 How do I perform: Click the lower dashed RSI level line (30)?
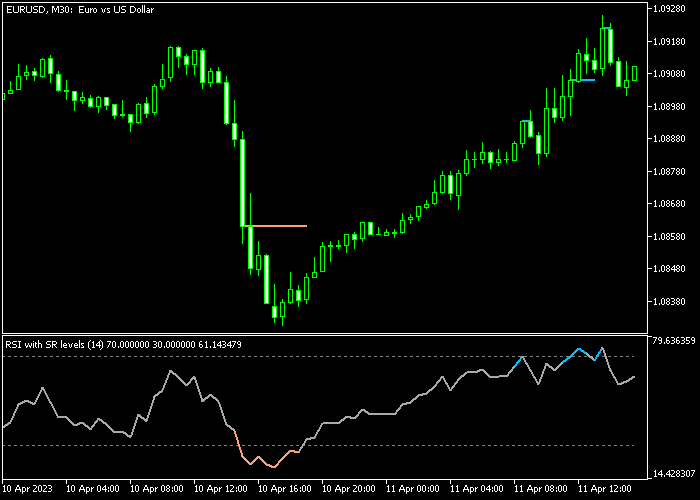[318, 446]
